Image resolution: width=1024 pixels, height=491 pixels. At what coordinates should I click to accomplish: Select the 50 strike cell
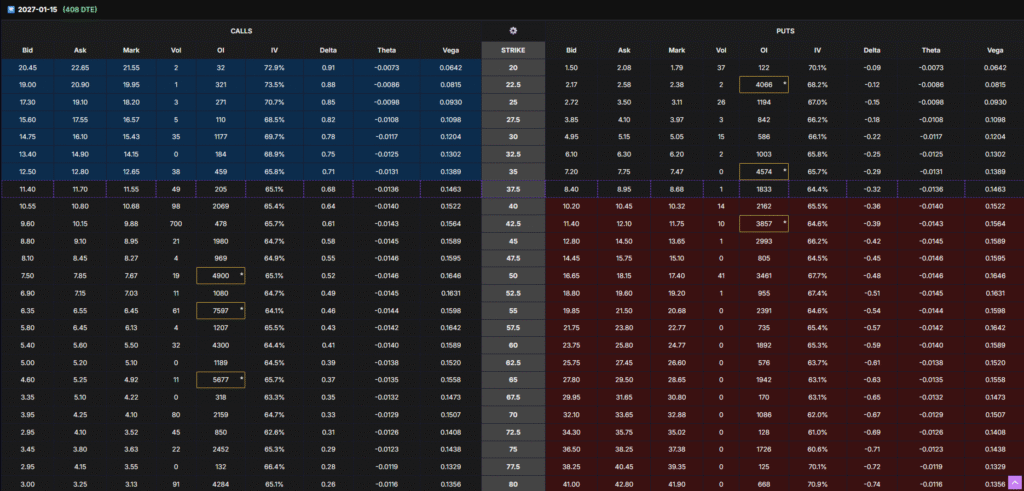point(513,274)
